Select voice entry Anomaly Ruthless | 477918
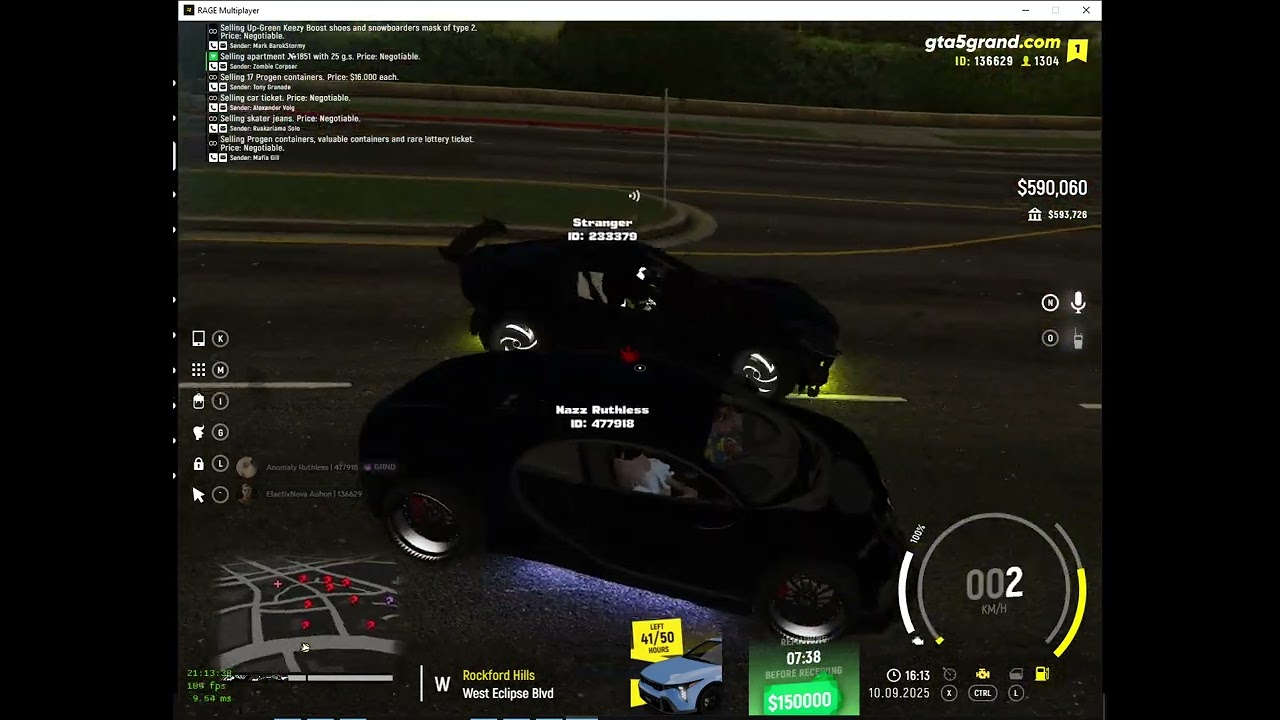 pos(312,467)
